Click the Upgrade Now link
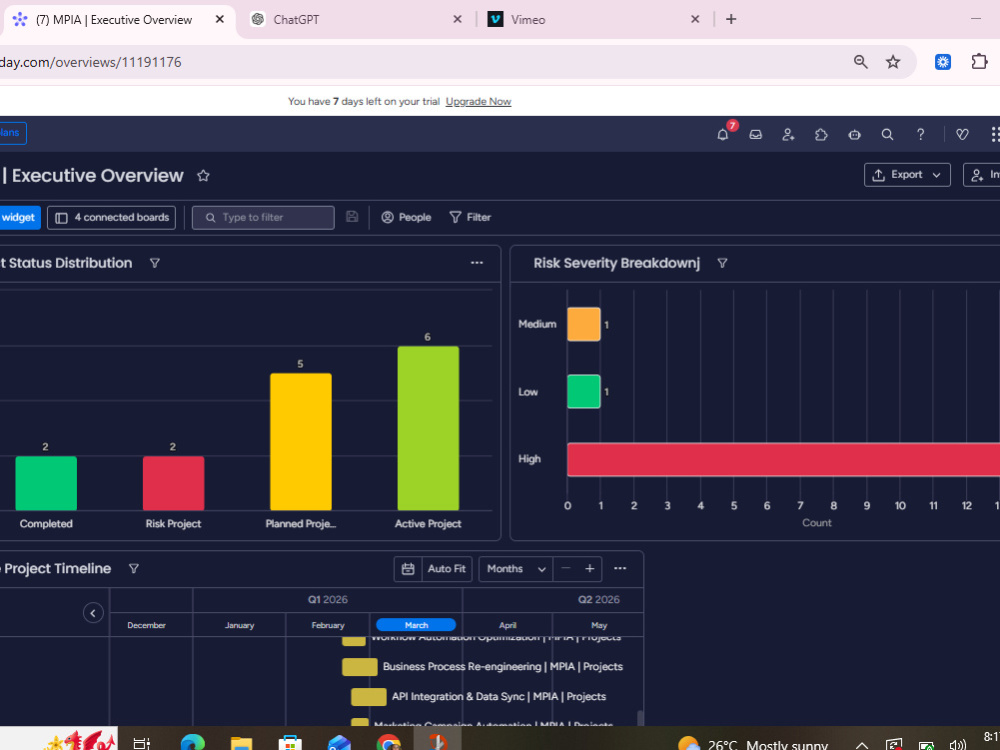 point(478,101)
